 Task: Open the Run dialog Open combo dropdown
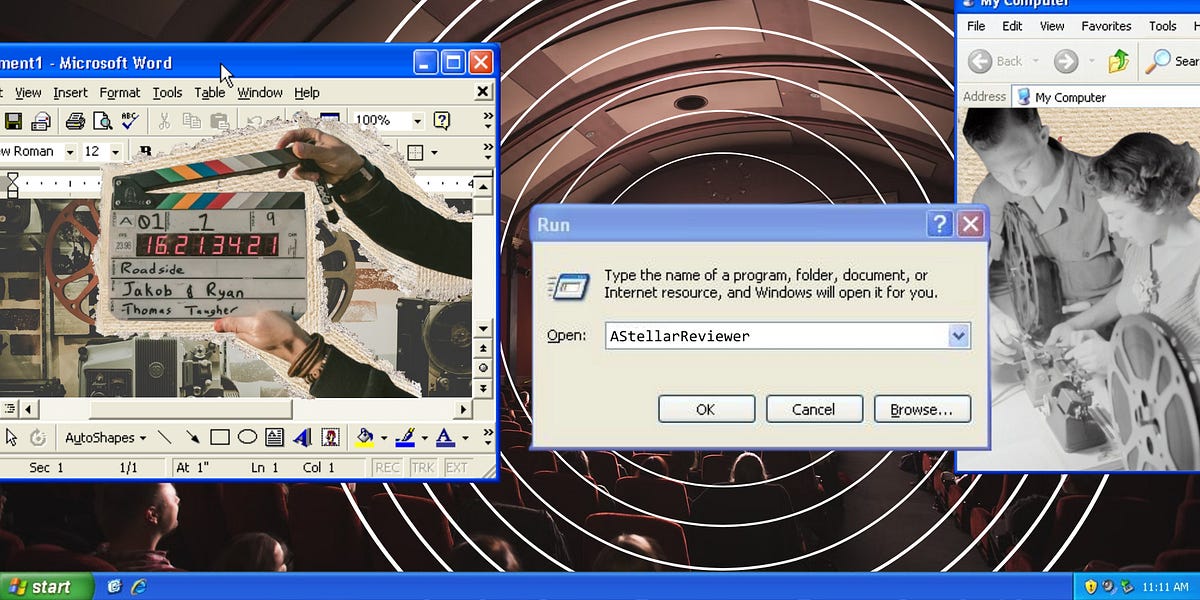959,336
